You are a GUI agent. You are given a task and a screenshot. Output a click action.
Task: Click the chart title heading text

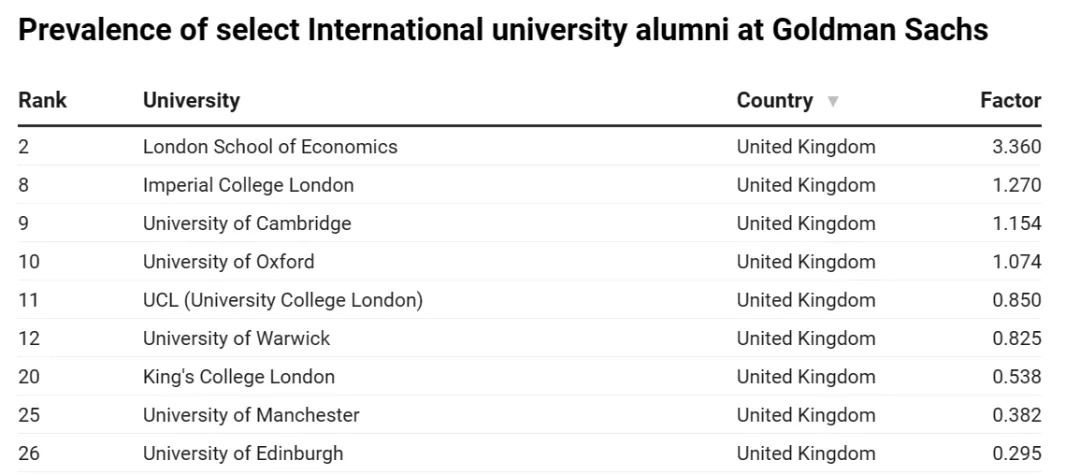point(503,30)
